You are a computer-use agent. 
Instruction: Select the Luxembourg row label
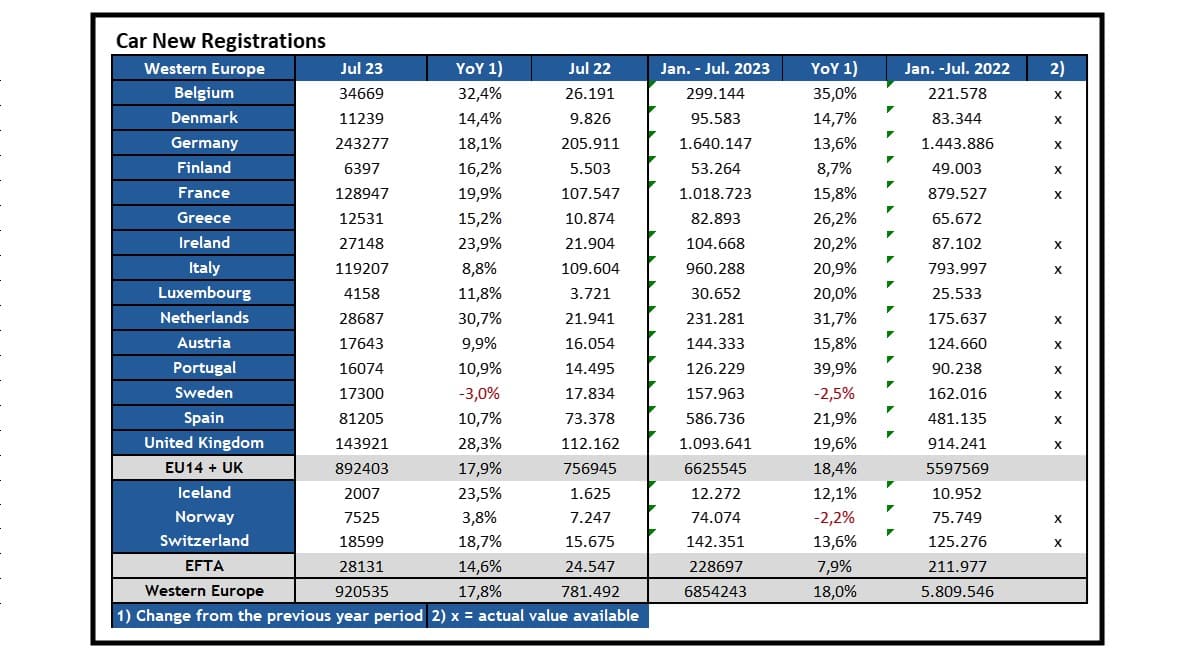pos(204,293)
